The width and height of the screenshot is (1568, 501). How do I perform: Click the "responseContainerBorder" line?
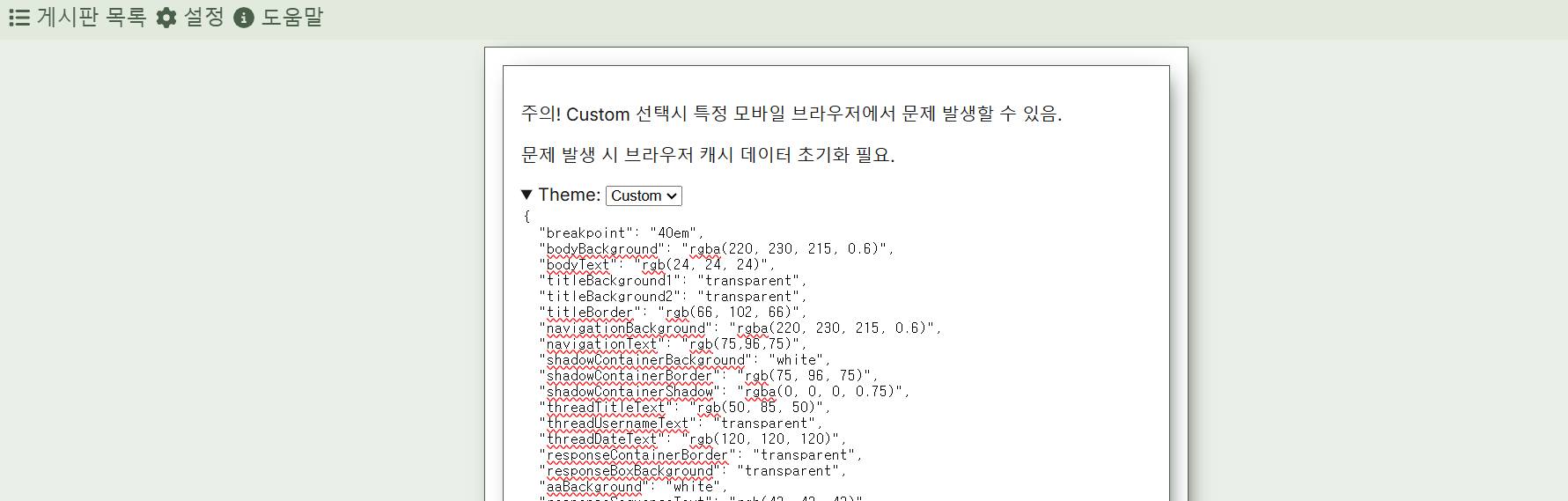coord(700,455)
